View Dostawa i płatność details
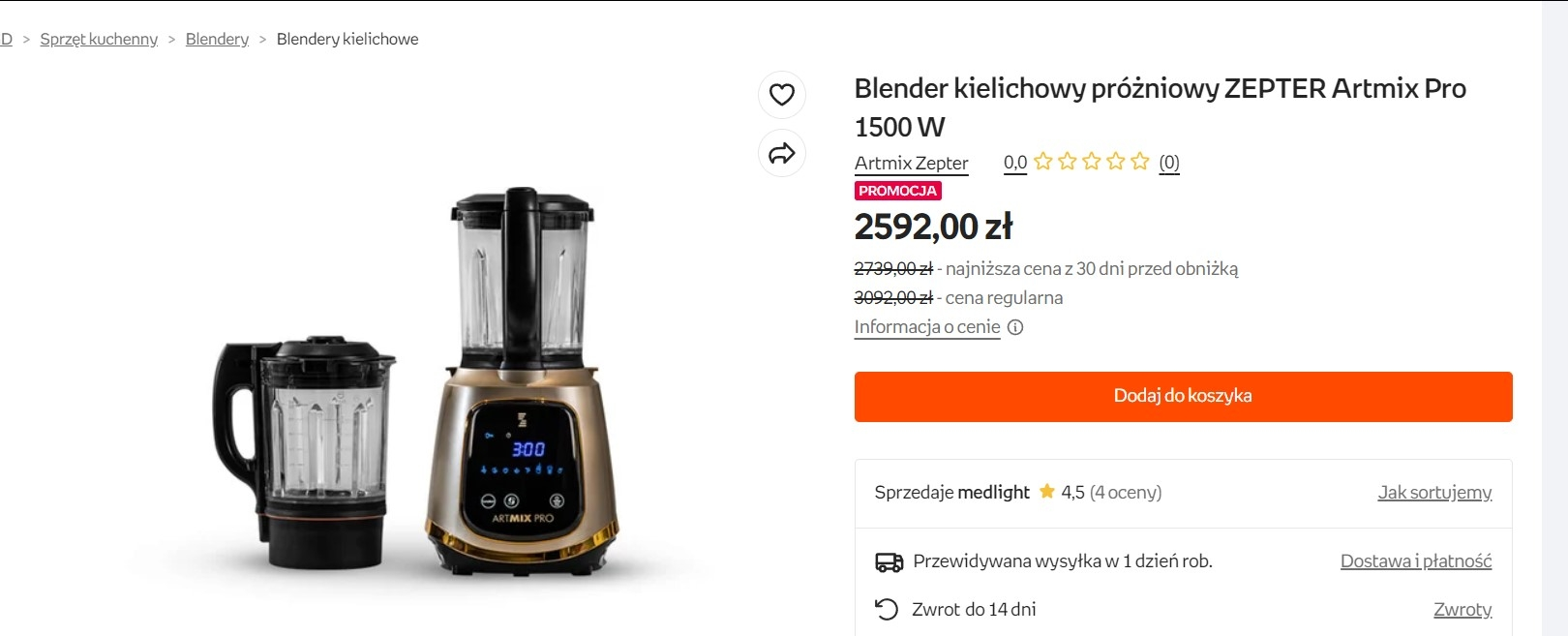Viewport: 1568px width, 636px height. point(1416,561)
